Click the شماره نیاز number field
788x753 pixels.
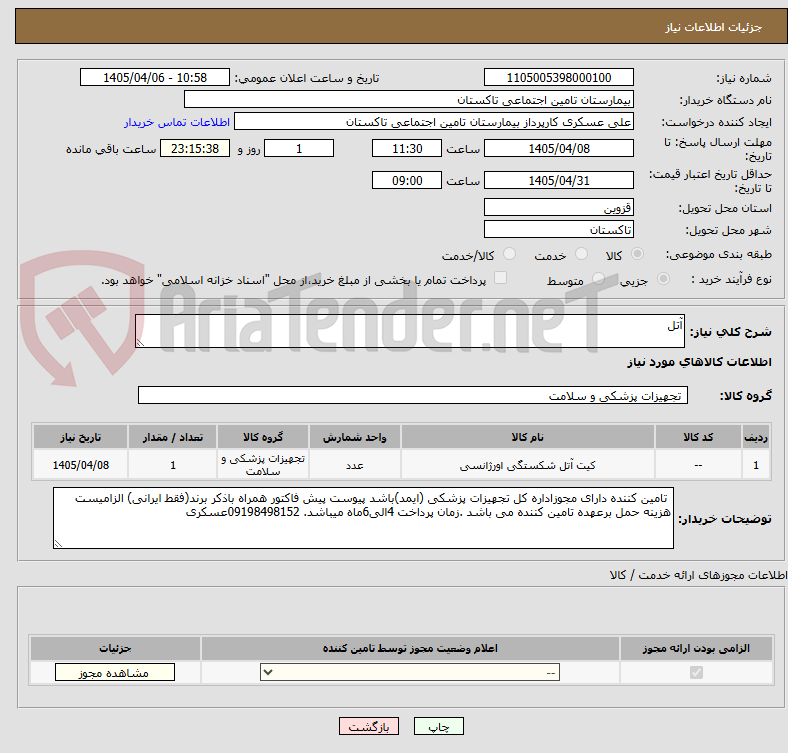click(x=558, y=77)
